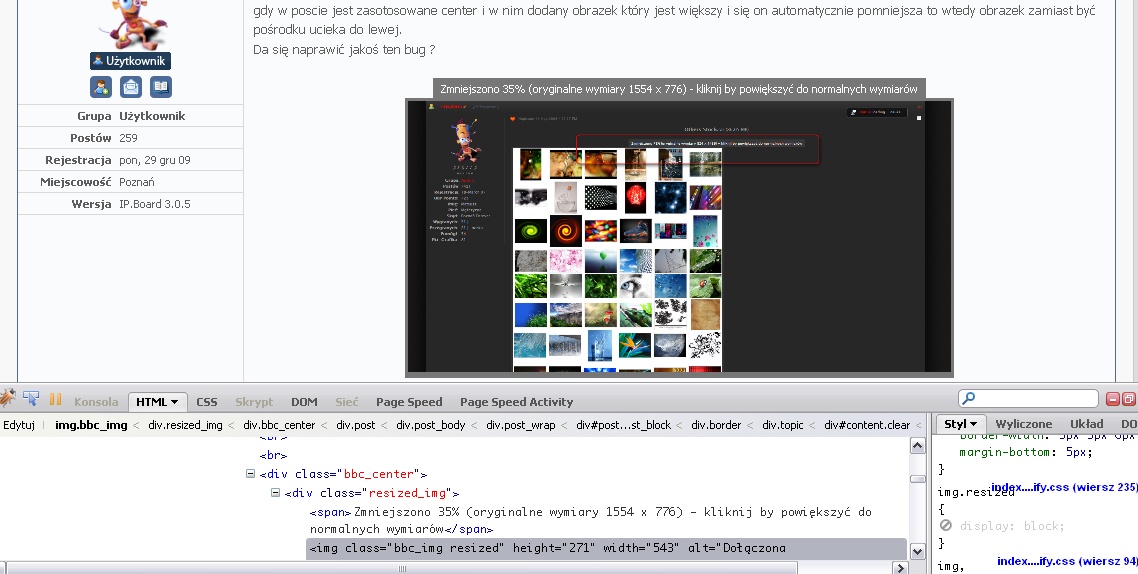
Task: Select div.border in the breadcrumb
Action: (716, 425)
